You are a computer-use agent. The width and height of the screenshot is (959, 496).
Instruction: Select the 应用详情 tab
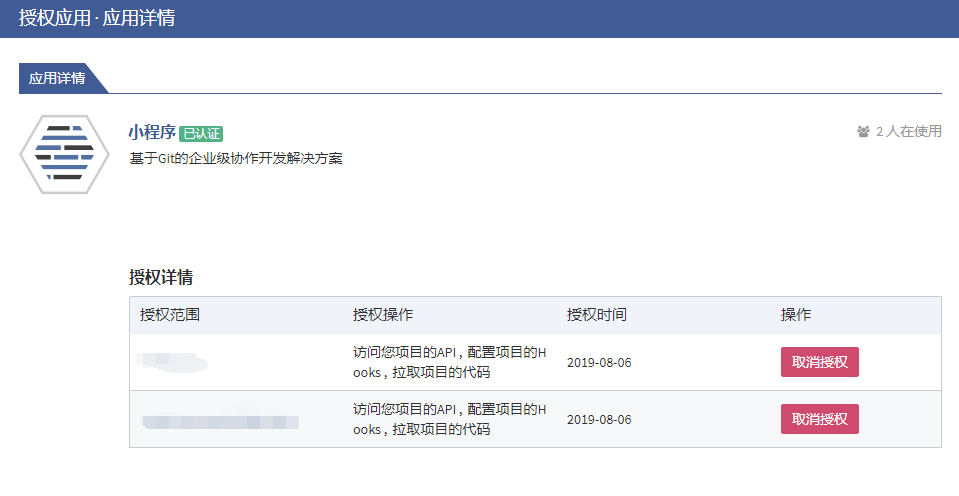click(58, 78)
